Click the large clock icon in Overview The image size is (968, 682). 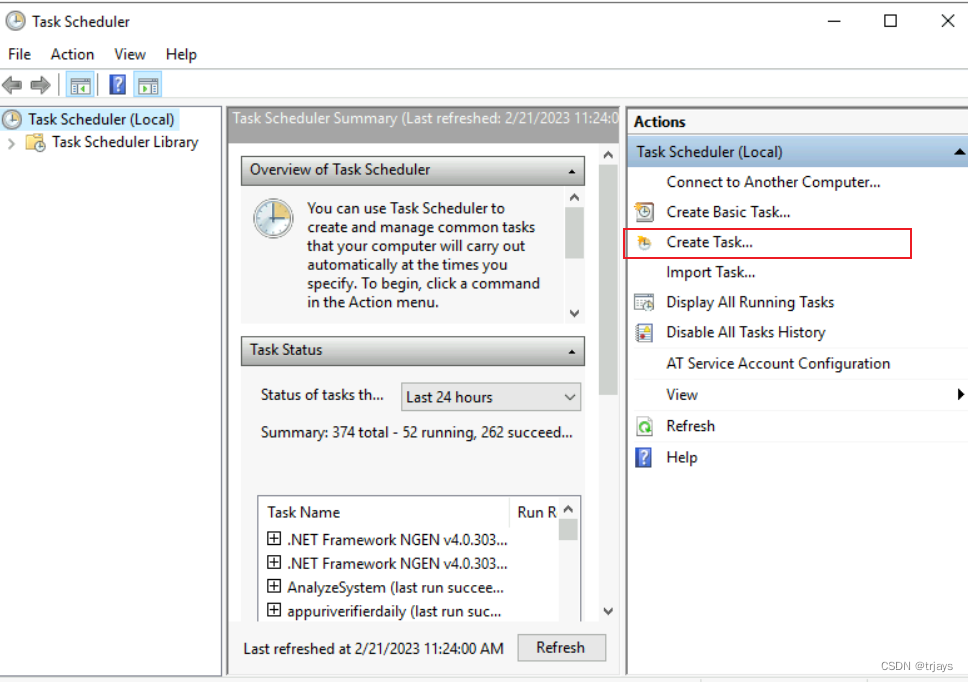pos(273,218)
